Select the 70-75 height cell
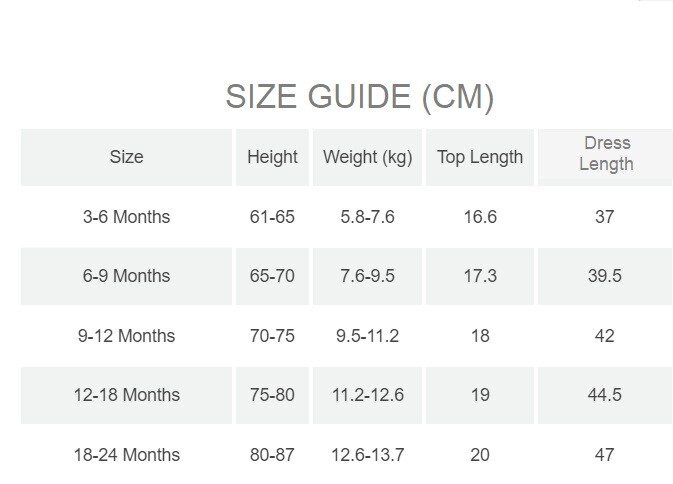This screenshot has width=673, height=484. [x=272, y=336]
